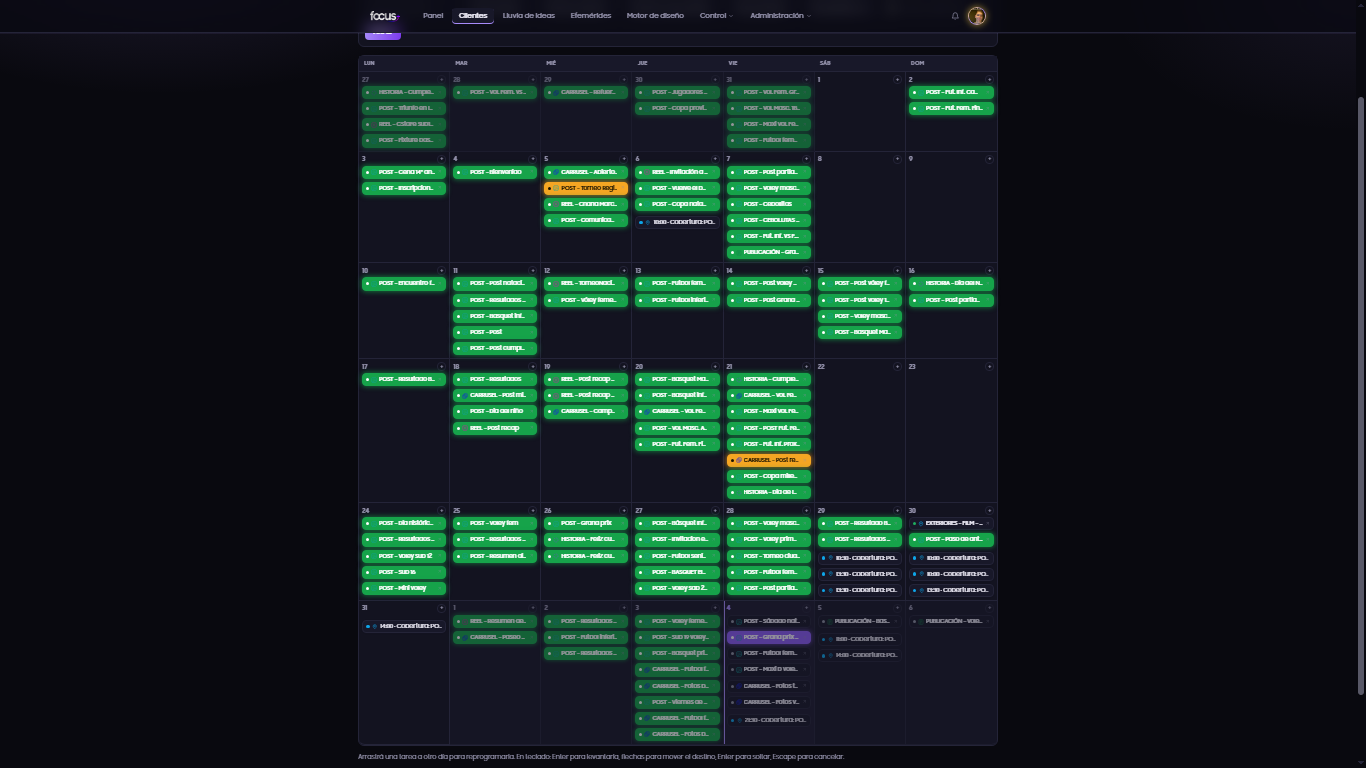1366x768 pixels.
Task: Click the focus logo
Action: 384,16
